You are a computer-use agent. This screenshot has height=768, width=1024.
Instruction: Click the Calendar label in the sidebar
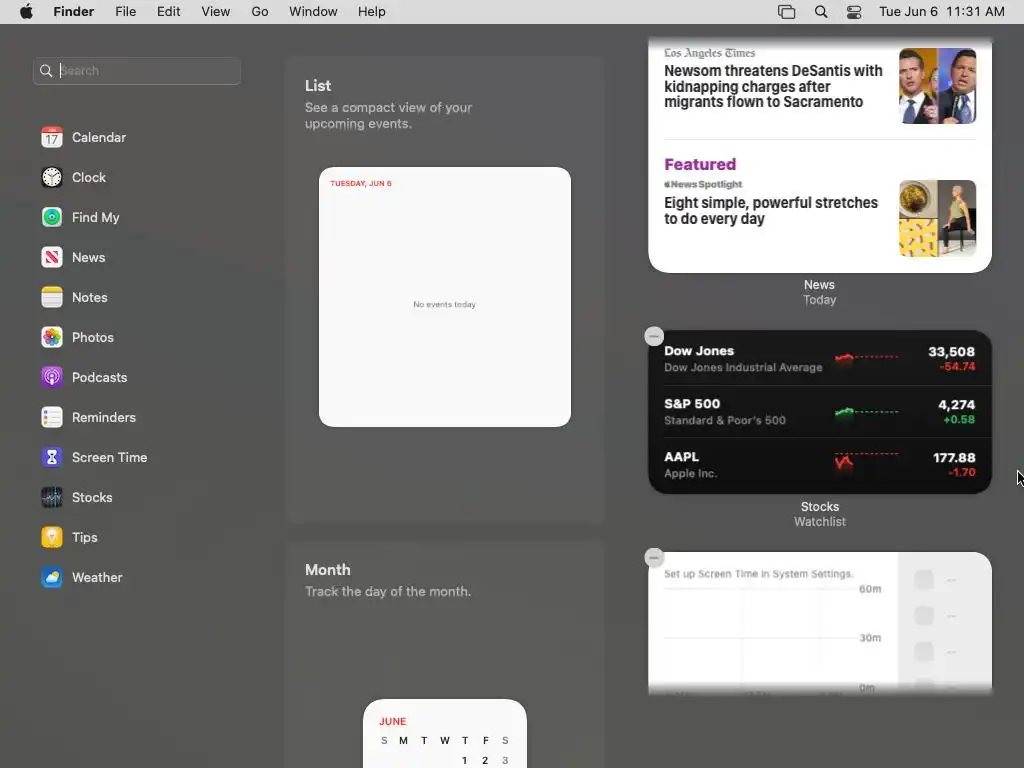pos(99,137)
